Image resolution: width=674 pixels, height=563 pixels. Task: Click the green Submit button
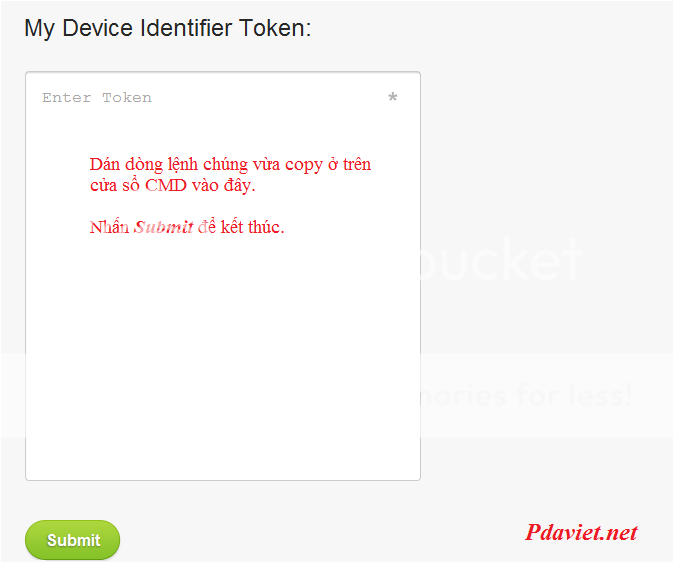point(72,540)
